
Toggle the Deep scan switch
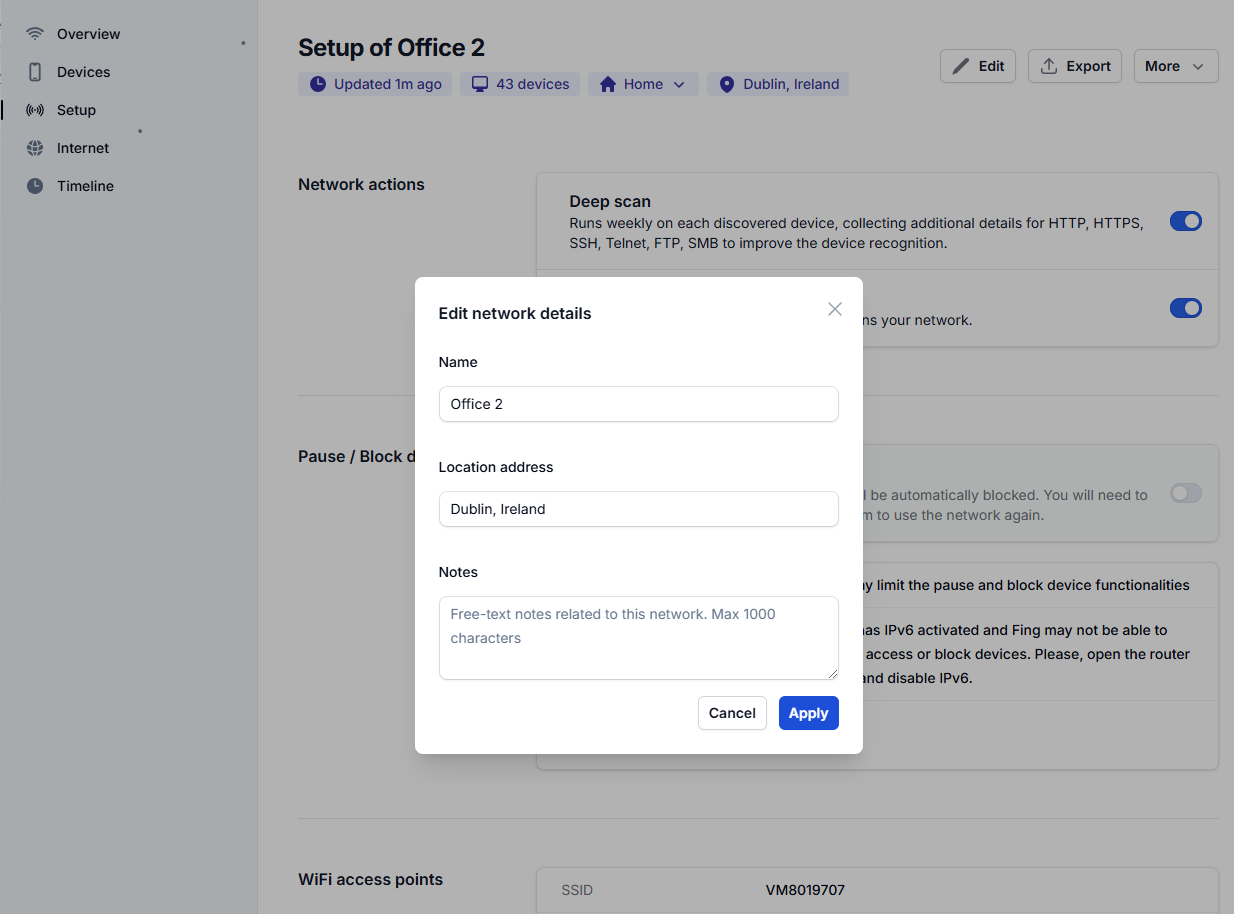(x=1185, y=221)
